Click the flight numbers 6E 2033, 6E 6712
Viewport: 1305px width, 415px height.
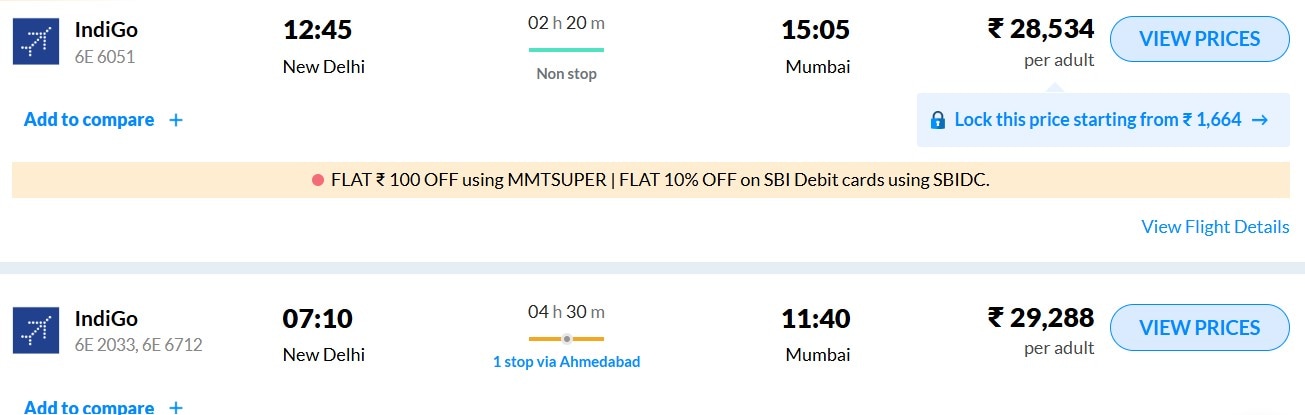[139, 345]
